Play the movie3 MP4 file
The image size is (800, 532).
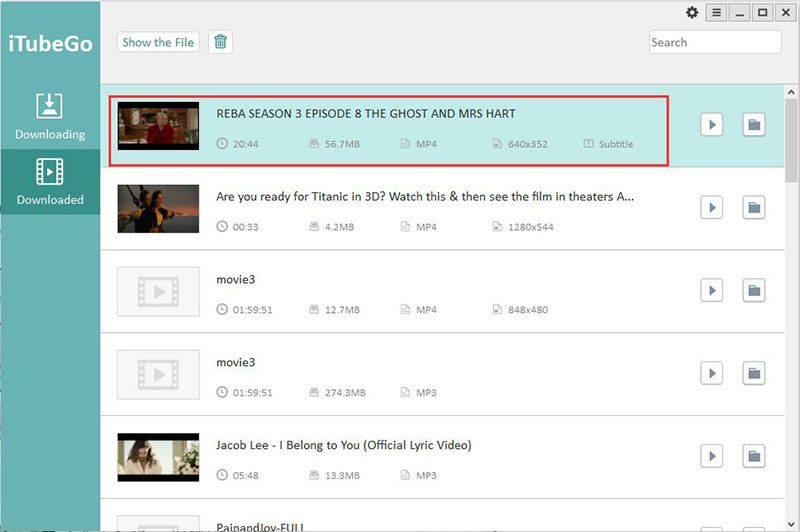pos(712,290)
